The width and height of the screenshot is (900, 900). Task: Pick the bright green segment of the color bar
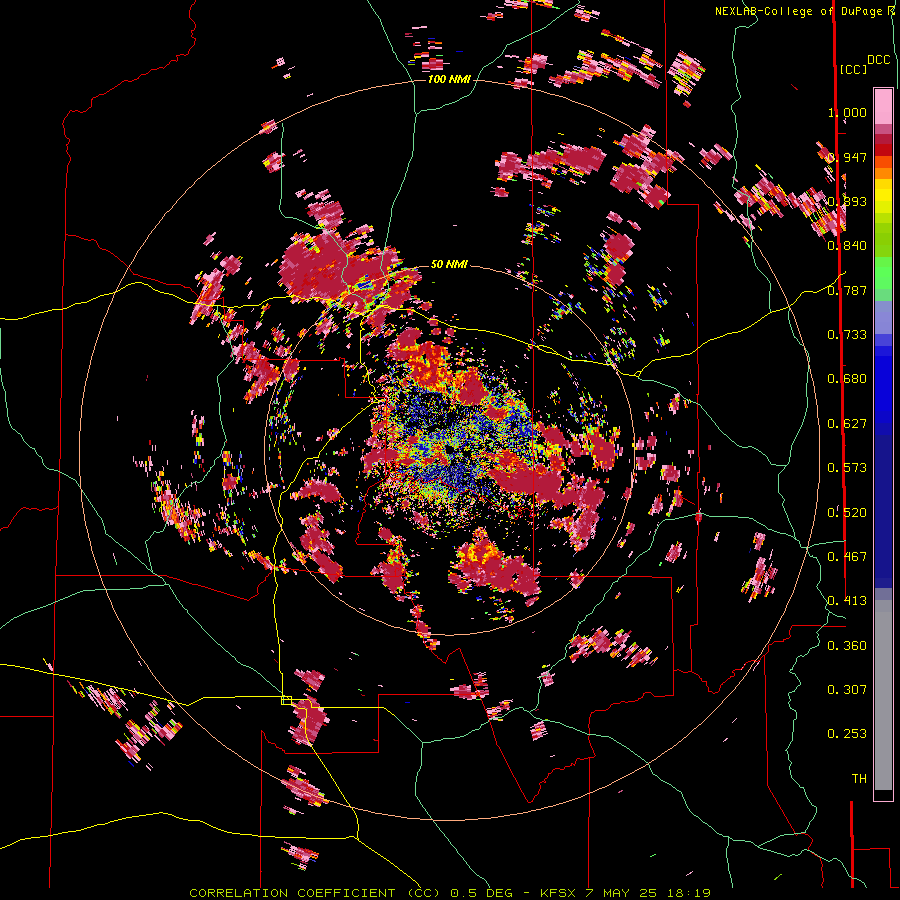click(x=883, y=273)
